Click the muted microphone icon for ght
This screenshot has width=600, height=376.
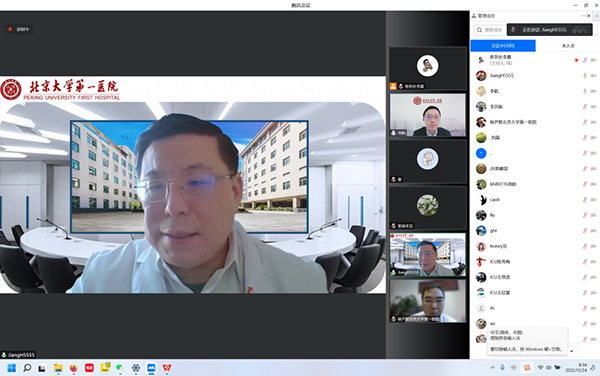[585, 231]
